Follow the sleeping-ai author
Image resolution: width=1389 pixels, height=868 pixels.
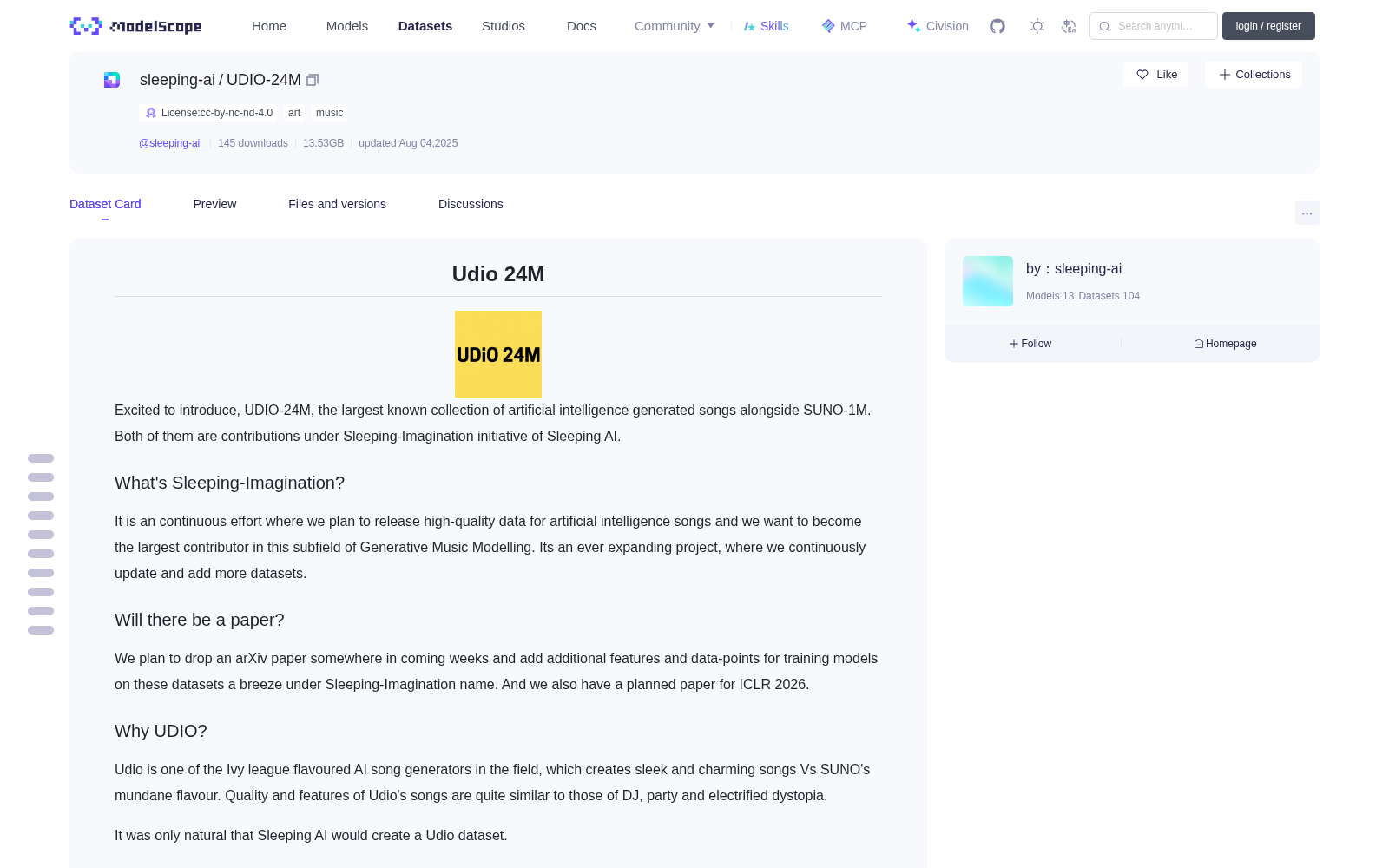coord(1030,344)
